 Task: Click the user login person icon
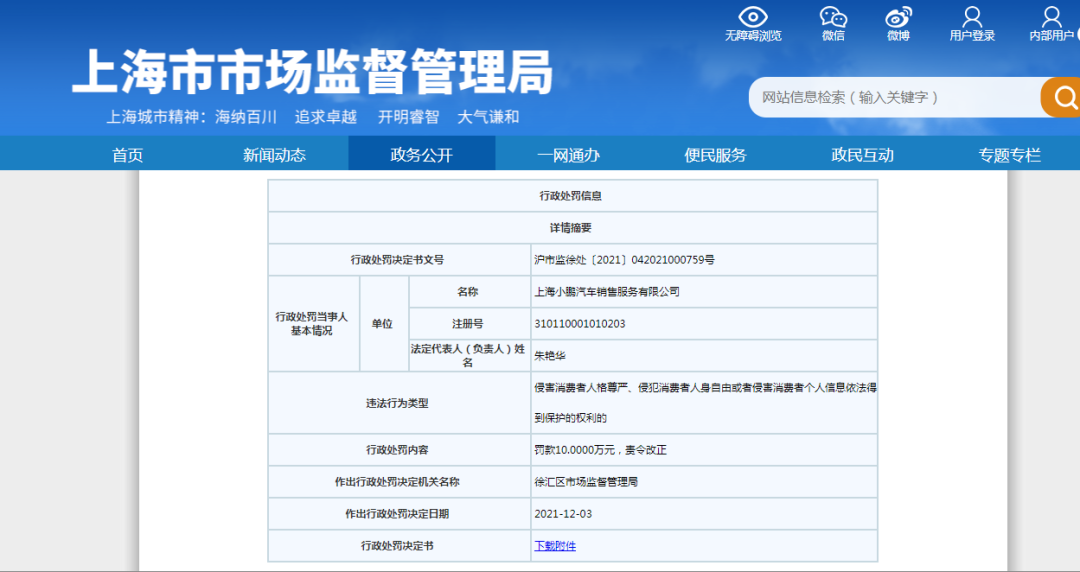(972, 18)
